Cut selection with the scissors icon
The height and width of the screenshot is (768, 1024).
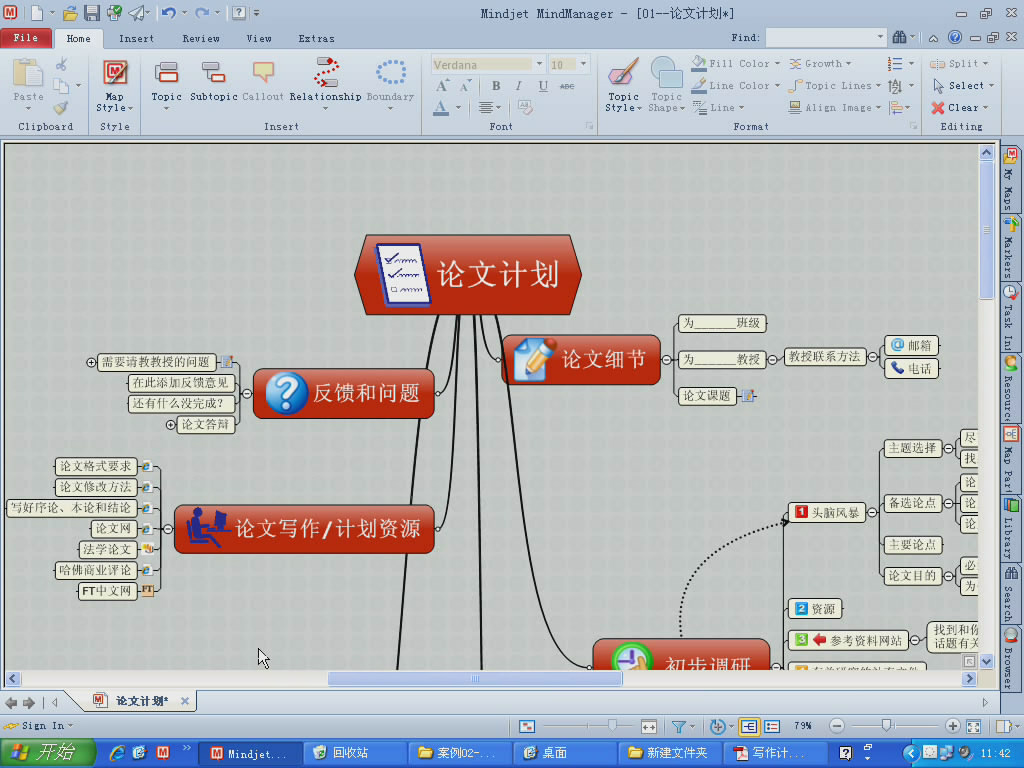[61, 65]
